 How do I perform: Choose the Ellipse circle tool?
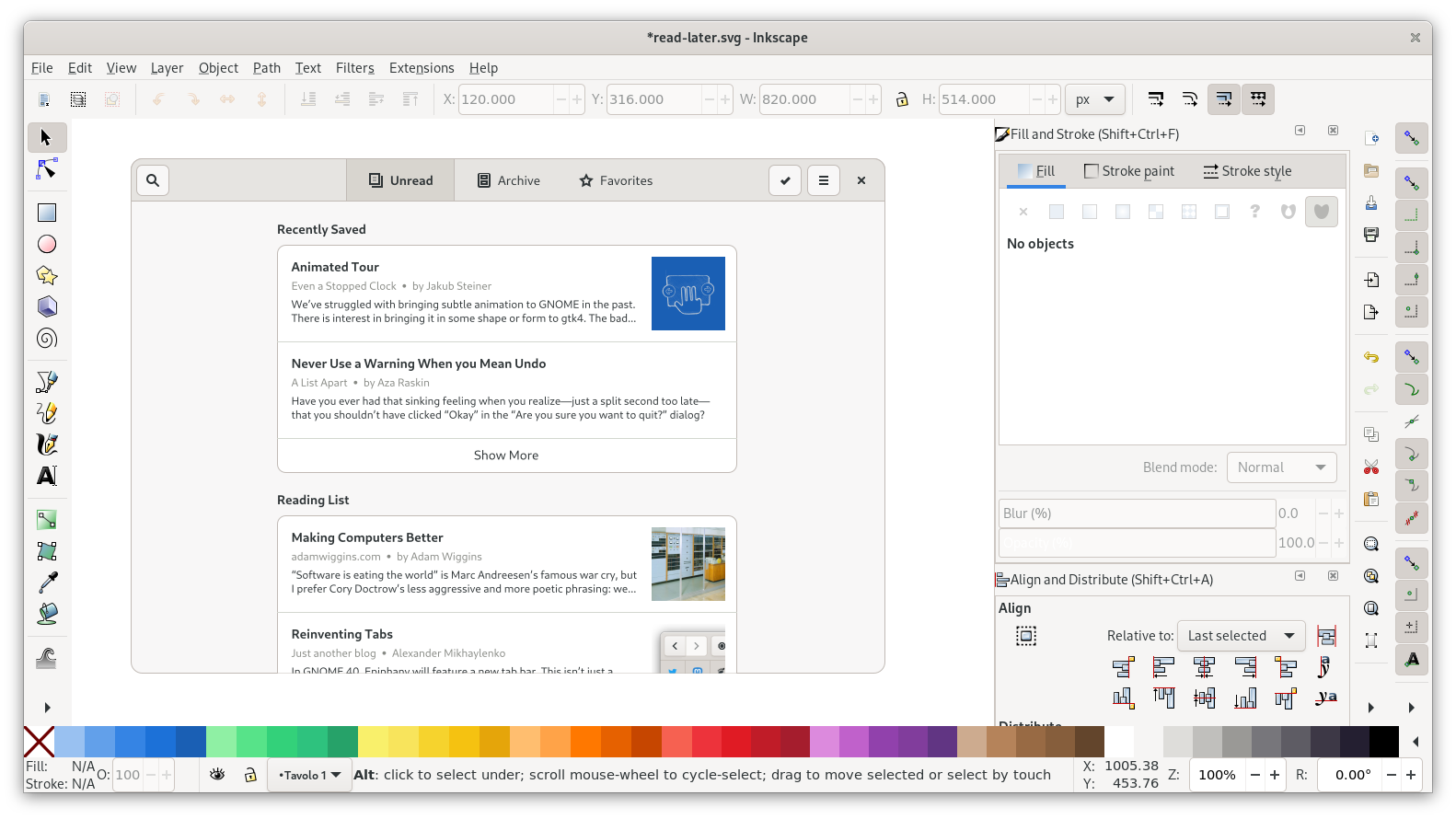click(47, 244)
